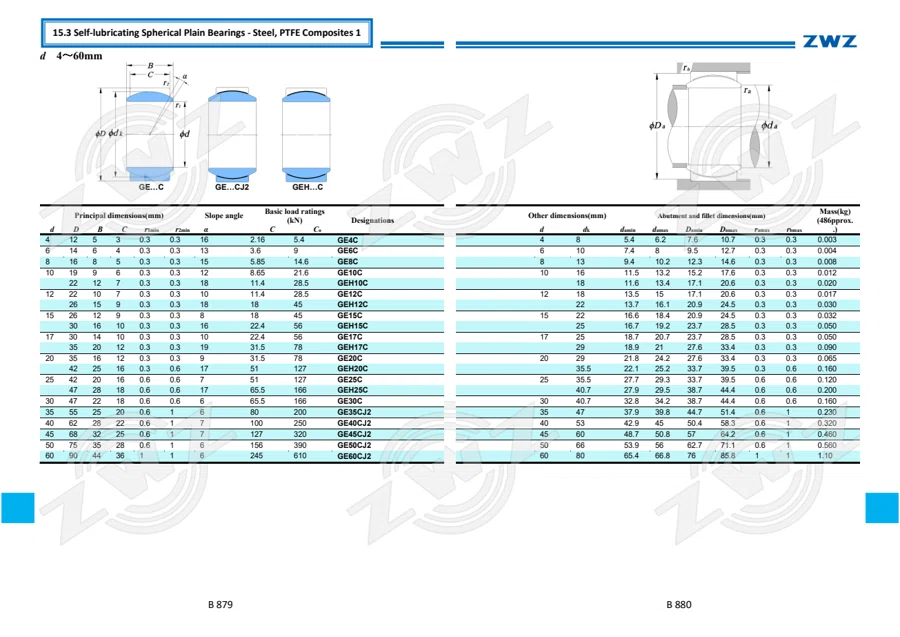
Task: Select designation GE15C
Action: pos(350,316)
